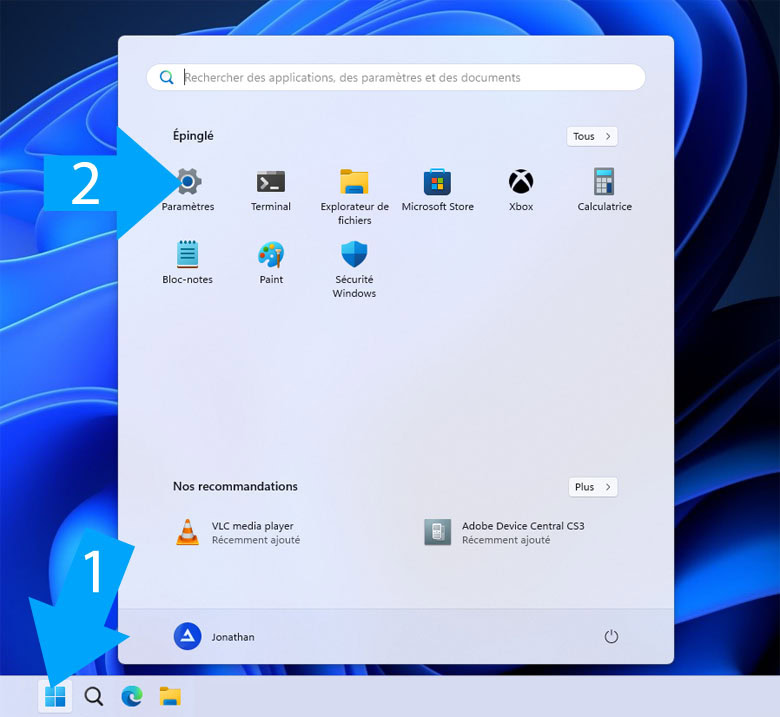Launch the Xbox app
This screenshot has width=780, height=717.
point(521,190)
